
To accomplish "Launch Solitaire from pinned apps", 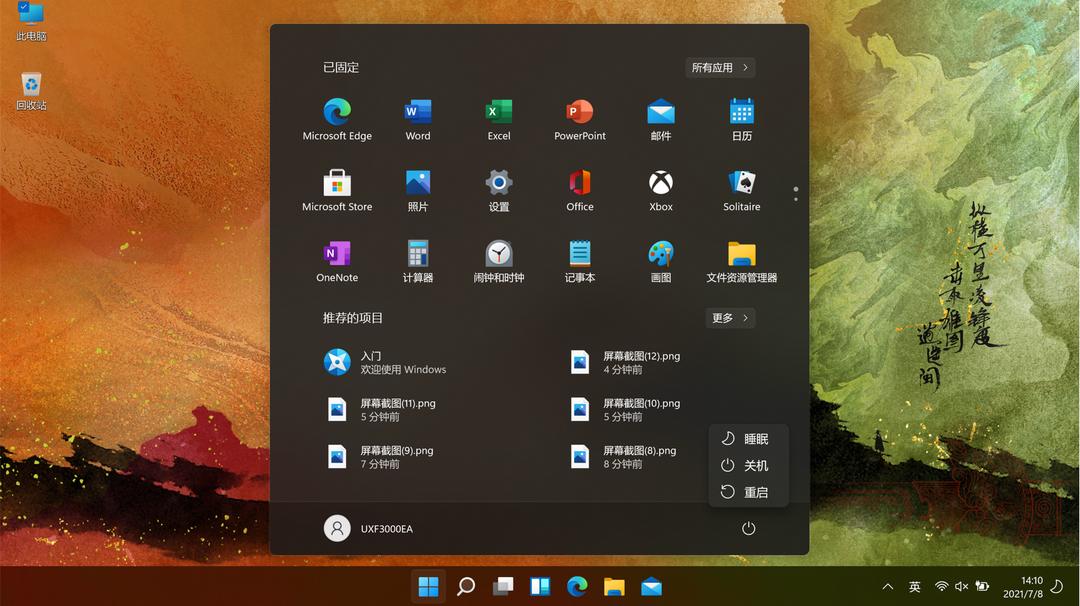I will point(741,188).
